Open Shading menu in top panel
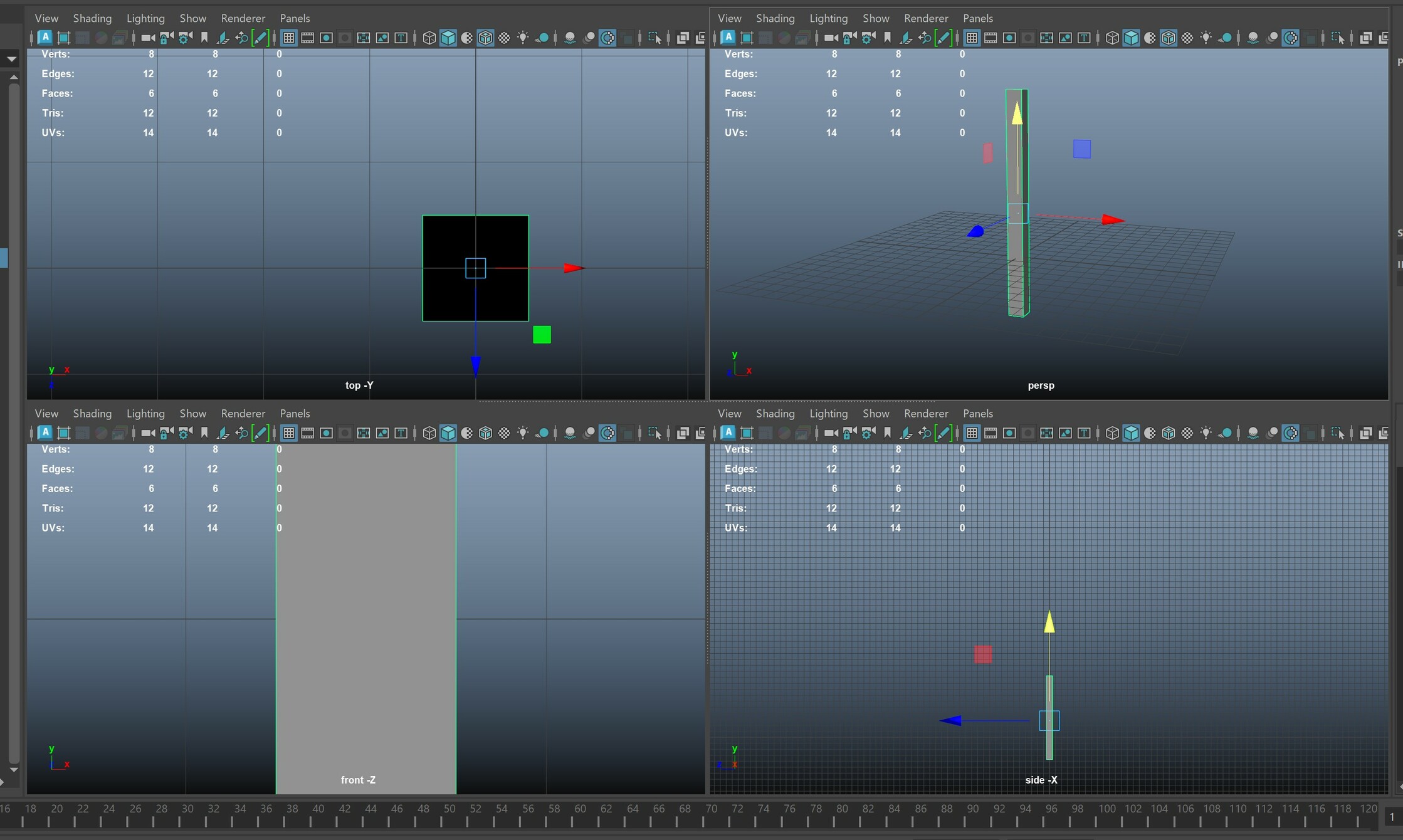Viewport: 1403px width, 840px height. (x=92, y=18)
